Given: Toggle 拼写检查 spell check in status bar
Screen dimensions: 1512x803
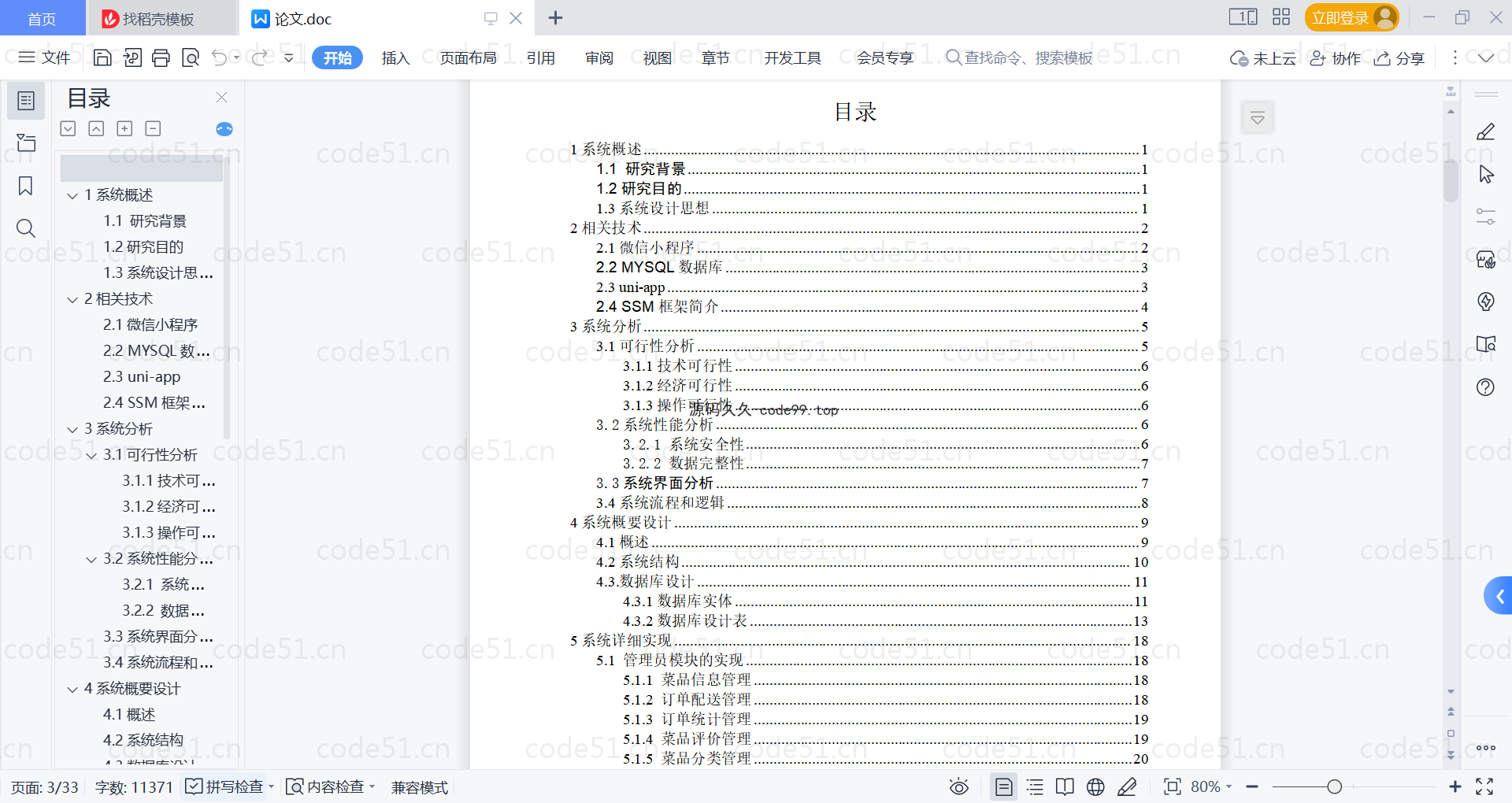Looking at the screenshot, I should coord(224,787).
